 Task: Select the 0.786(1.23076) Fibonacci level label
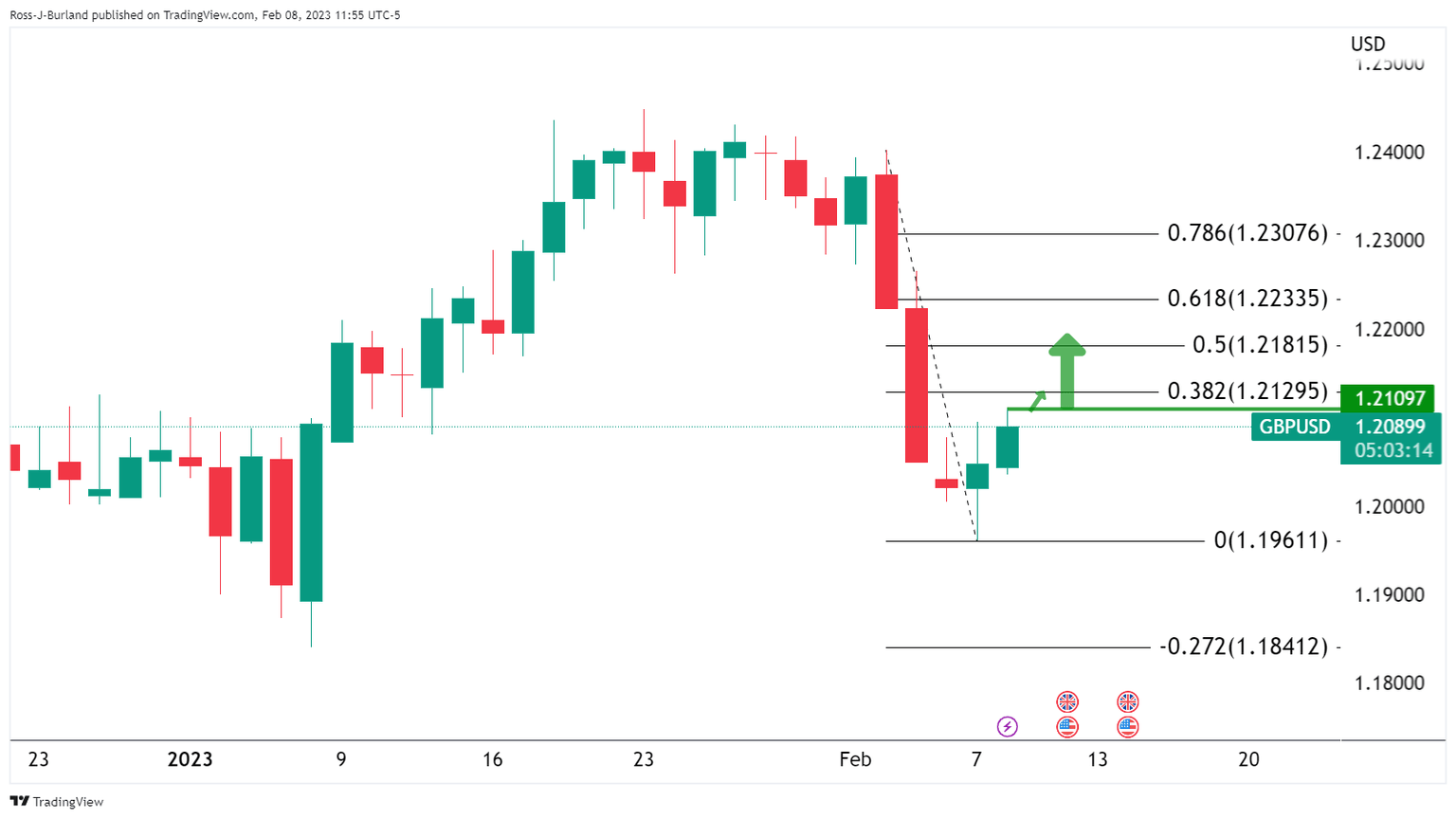click(1247, 233)
